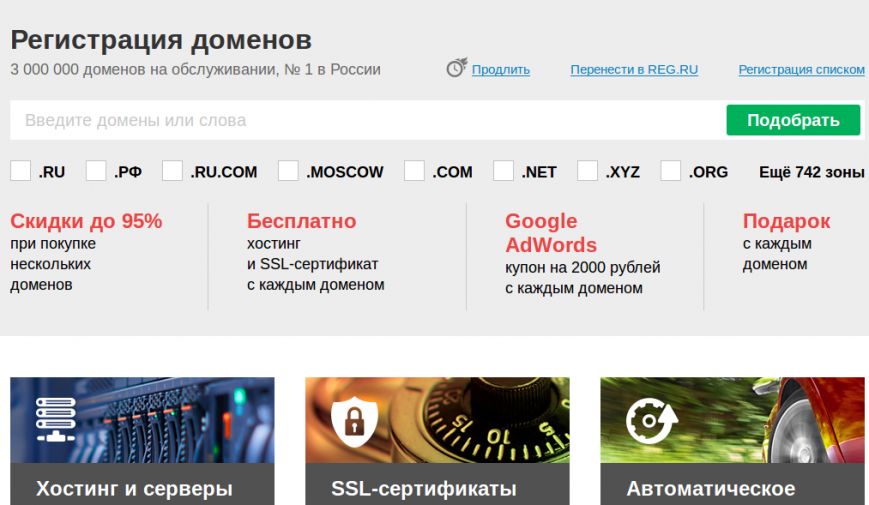Click the Google AdWords coupon heading
Image resolution: width=869 pixels, height=505 pixels.
[551, 233]
